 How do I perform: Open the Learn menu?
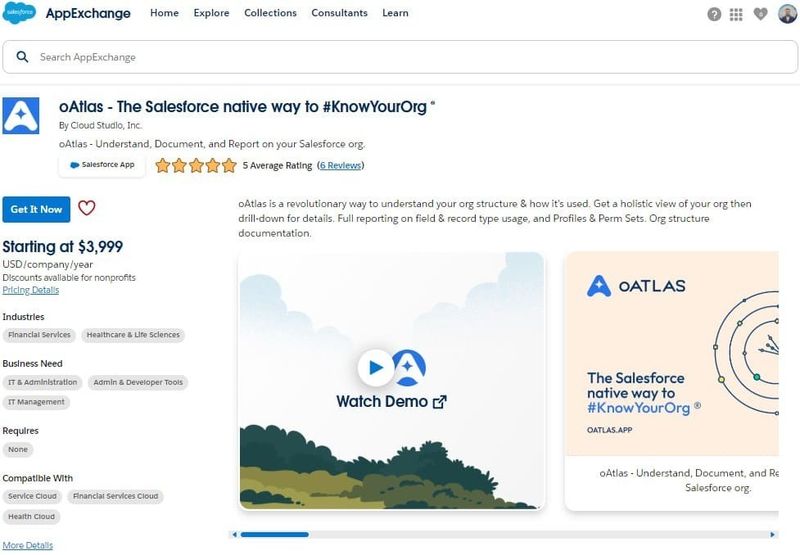click(x=395, y=13)
